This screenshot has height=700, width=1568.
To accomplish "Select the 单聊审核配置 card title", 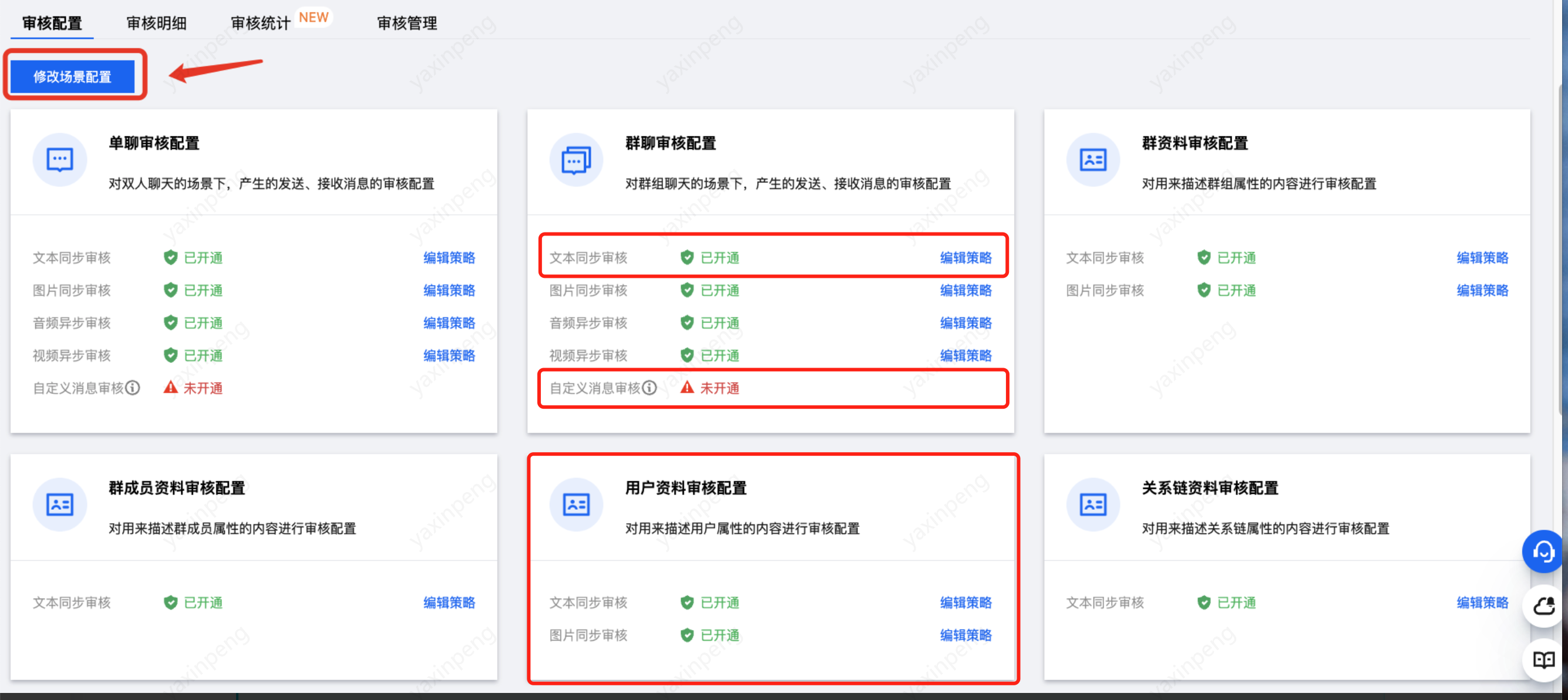I will [154, 143].
